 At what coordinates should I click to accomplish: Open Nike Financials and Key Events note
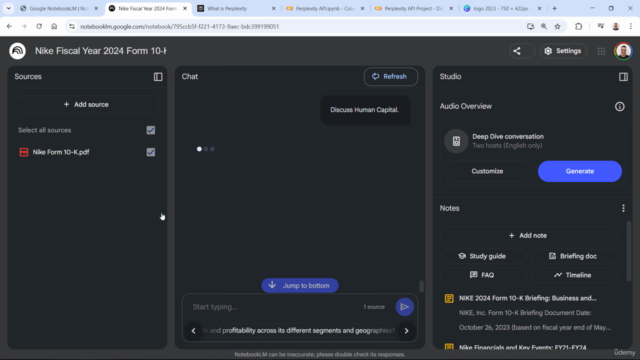click(x=522, y=347)
